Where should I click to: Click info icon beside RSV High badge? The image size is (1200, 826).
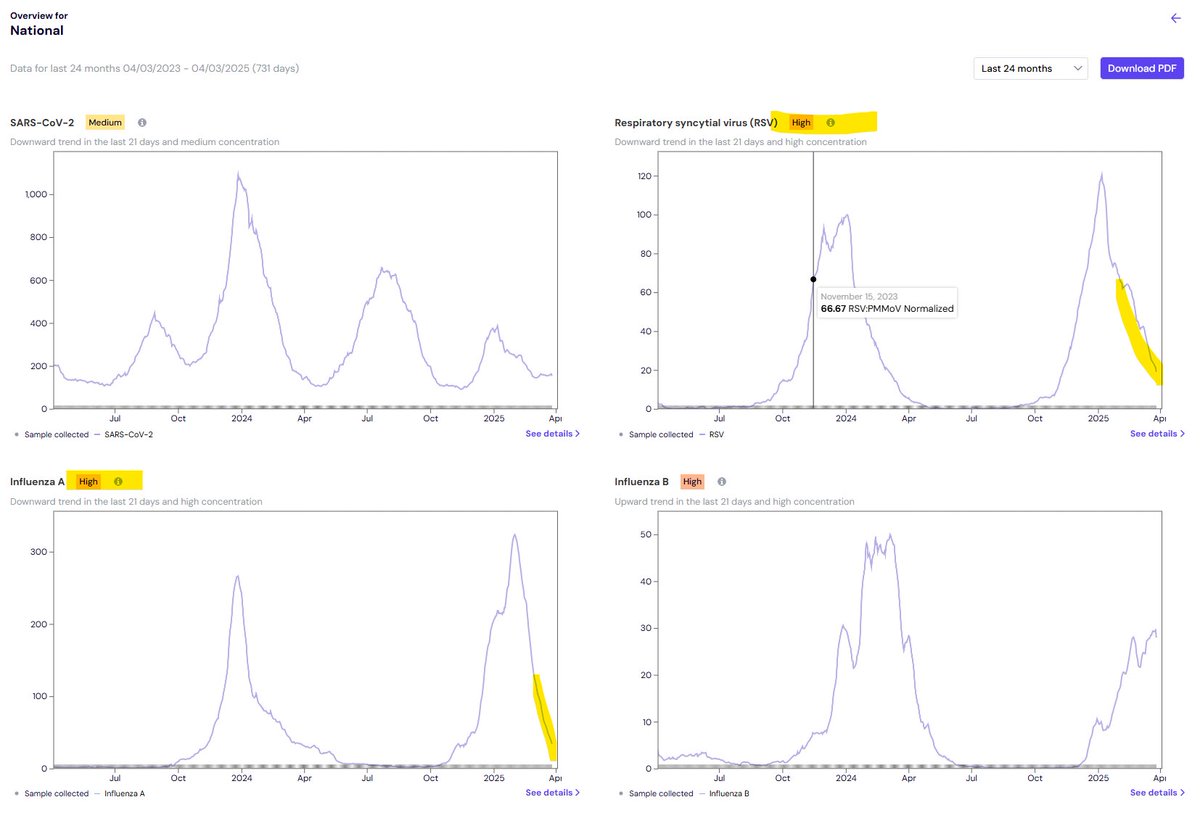point(830,122)
